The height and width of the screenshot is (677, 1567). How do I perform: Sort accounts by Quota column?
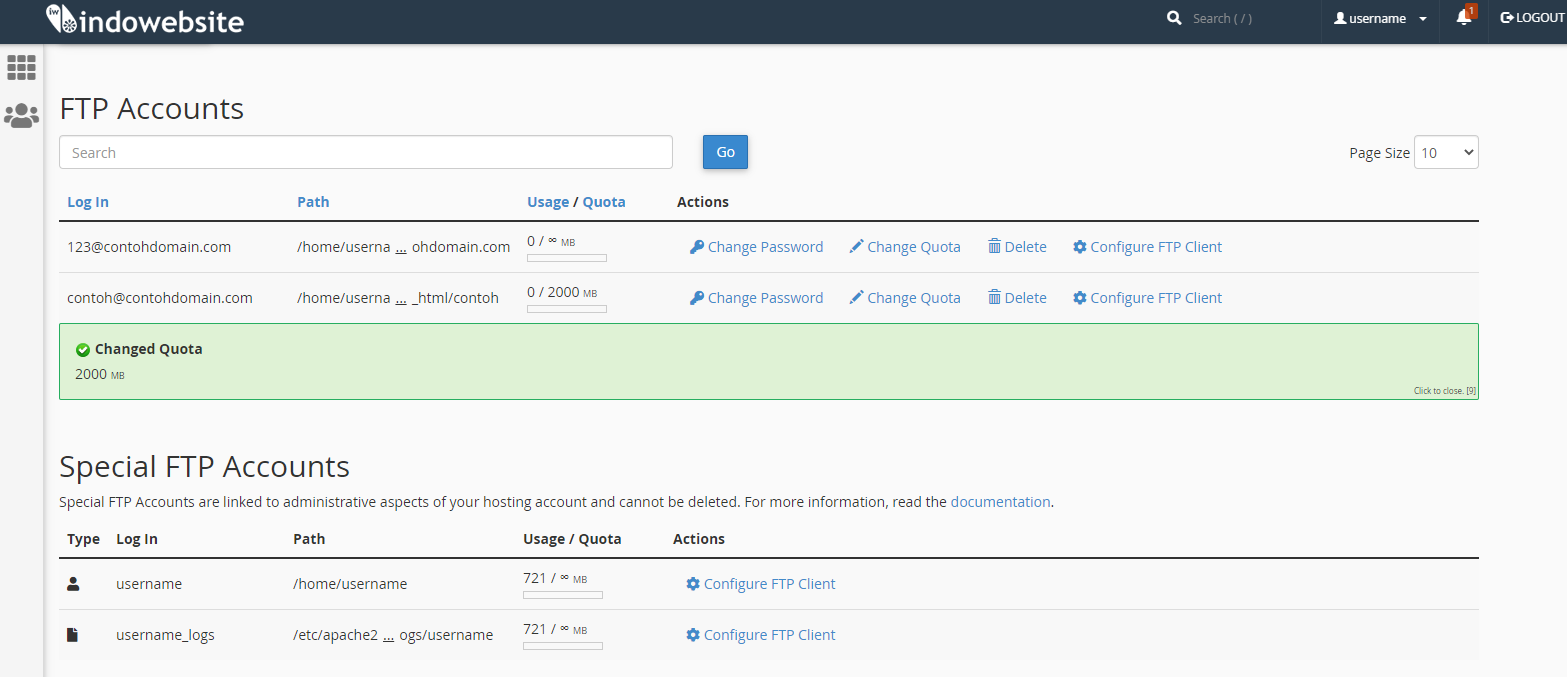pyautogui.click(x=604, y=202)
